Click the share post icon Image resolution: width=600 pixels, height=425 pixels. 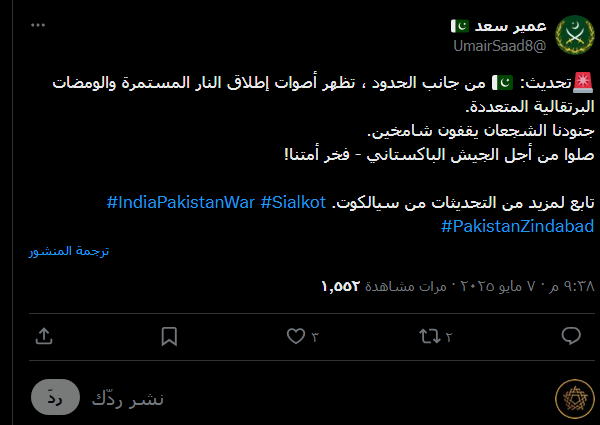point(43,336)
